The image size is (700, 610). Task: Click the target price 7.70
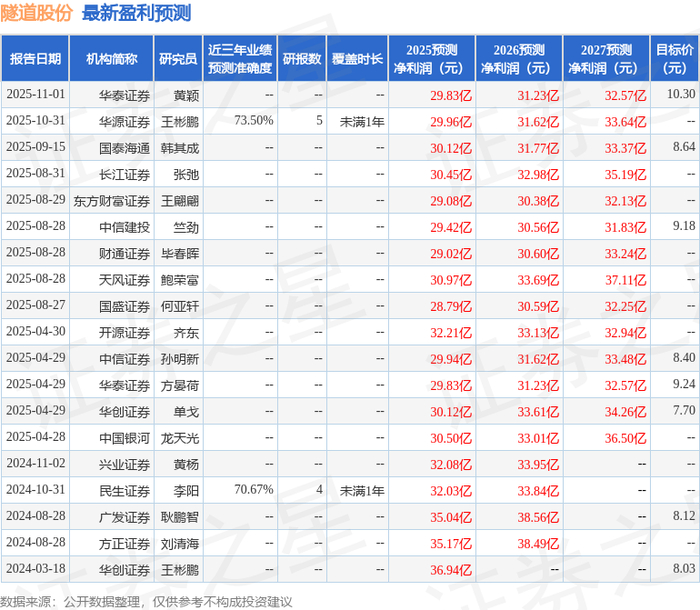pyautogui.click(x=684, y=410)
